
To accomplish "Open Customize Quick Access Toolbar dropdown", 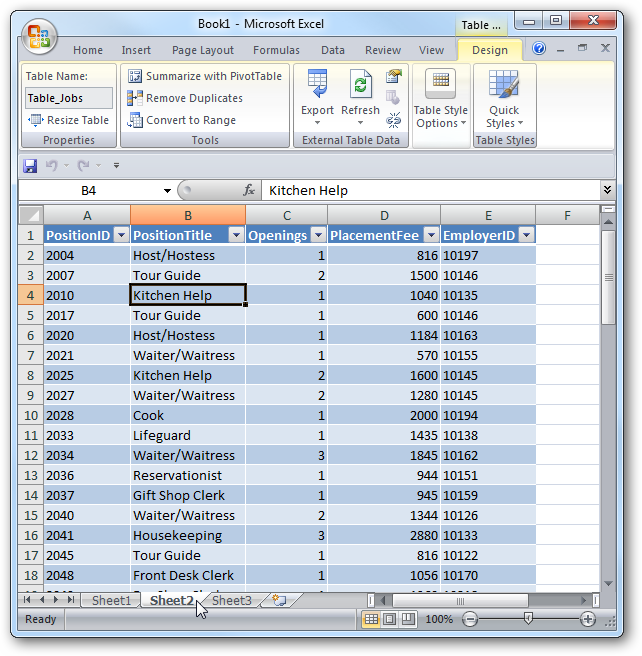I will 116,166.
